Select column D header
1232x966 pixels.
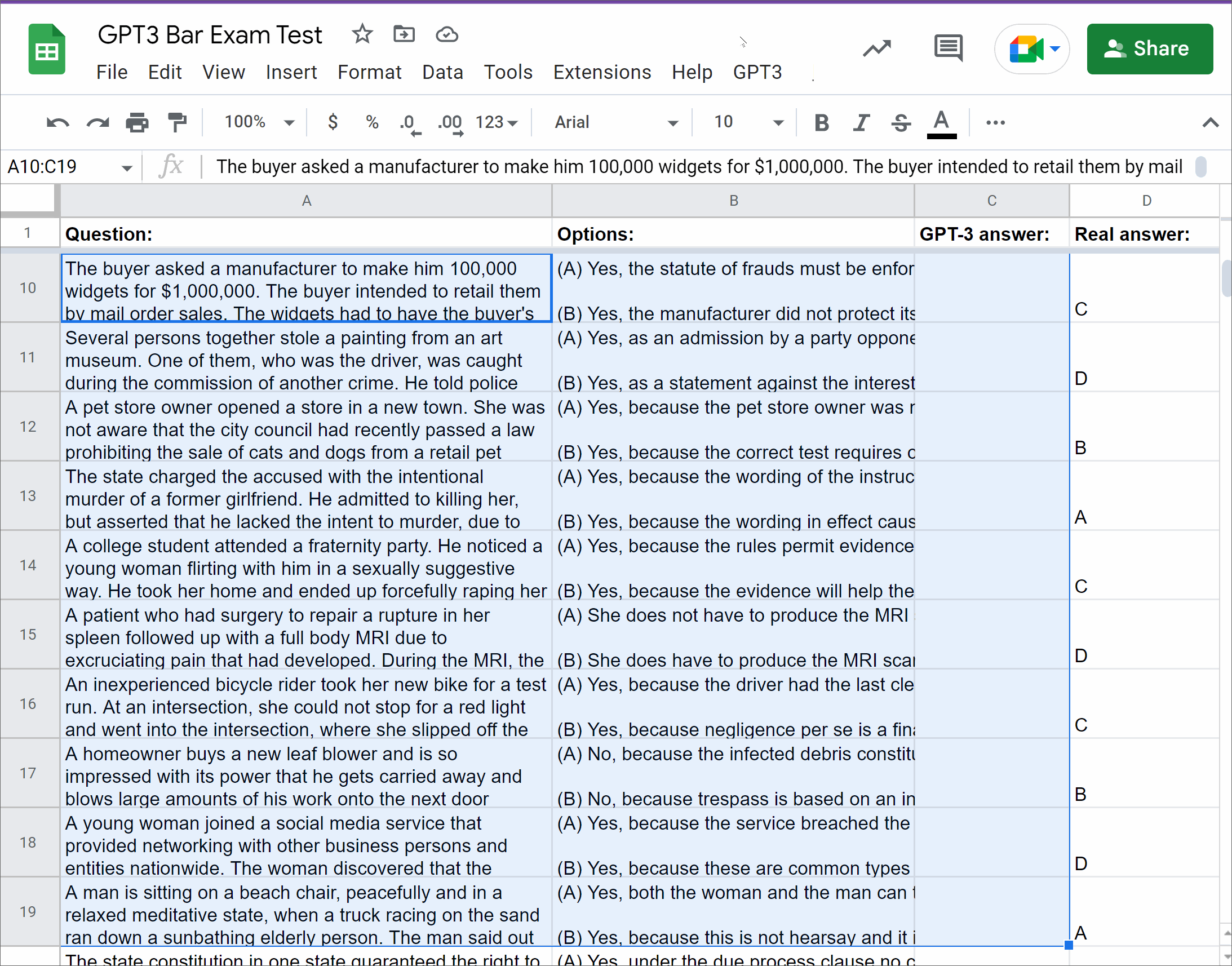(x=1146, y=201)
